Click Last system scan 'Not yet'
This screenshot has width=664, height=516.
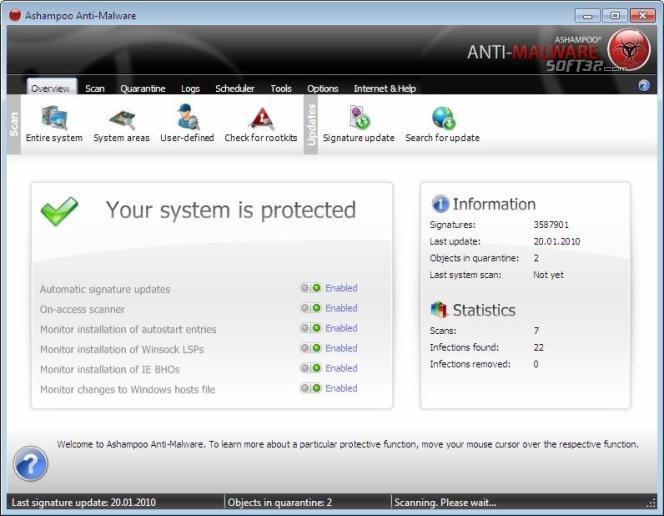point(548,275)
